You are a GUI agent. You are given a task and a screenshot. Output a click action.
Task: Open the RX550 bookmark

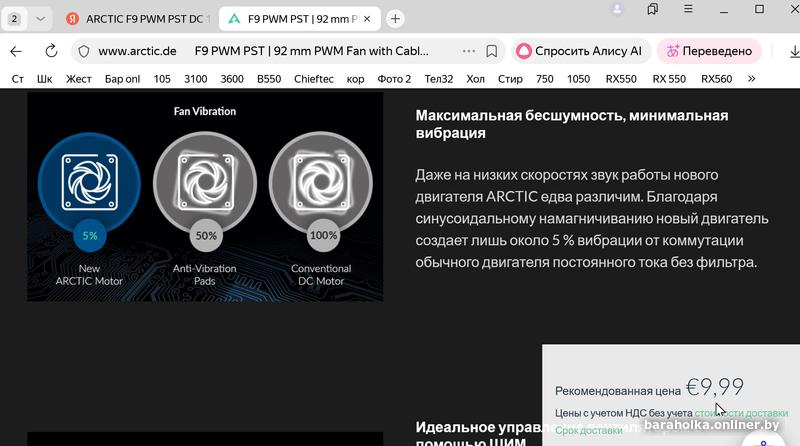(x=621, y=79)
